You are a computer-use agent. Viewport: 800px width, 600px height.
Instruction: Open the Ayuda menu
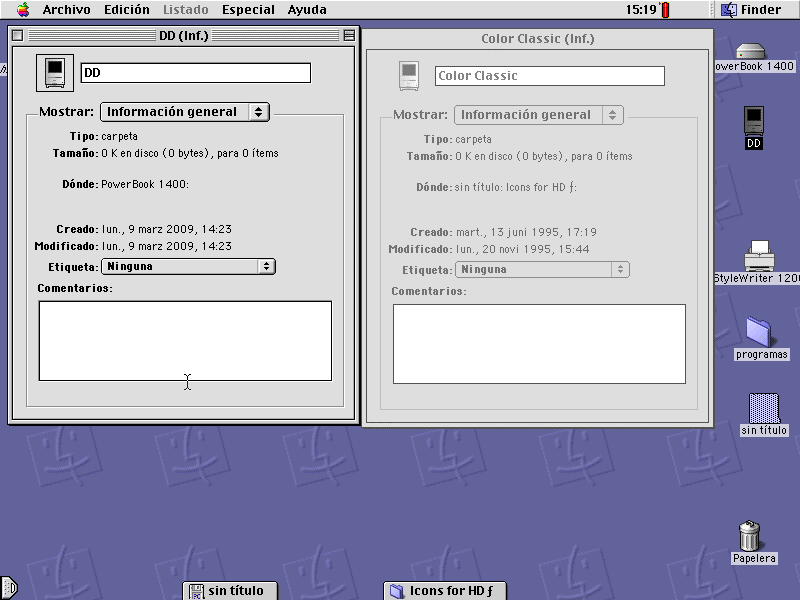tap(307, 9)
